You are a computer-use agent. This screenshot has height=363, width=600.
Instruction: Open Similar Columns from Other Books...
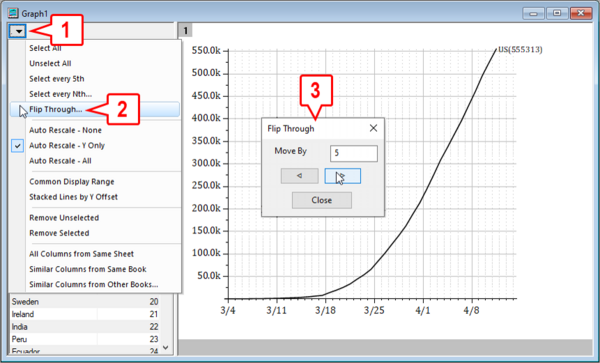tap(93, 285)
